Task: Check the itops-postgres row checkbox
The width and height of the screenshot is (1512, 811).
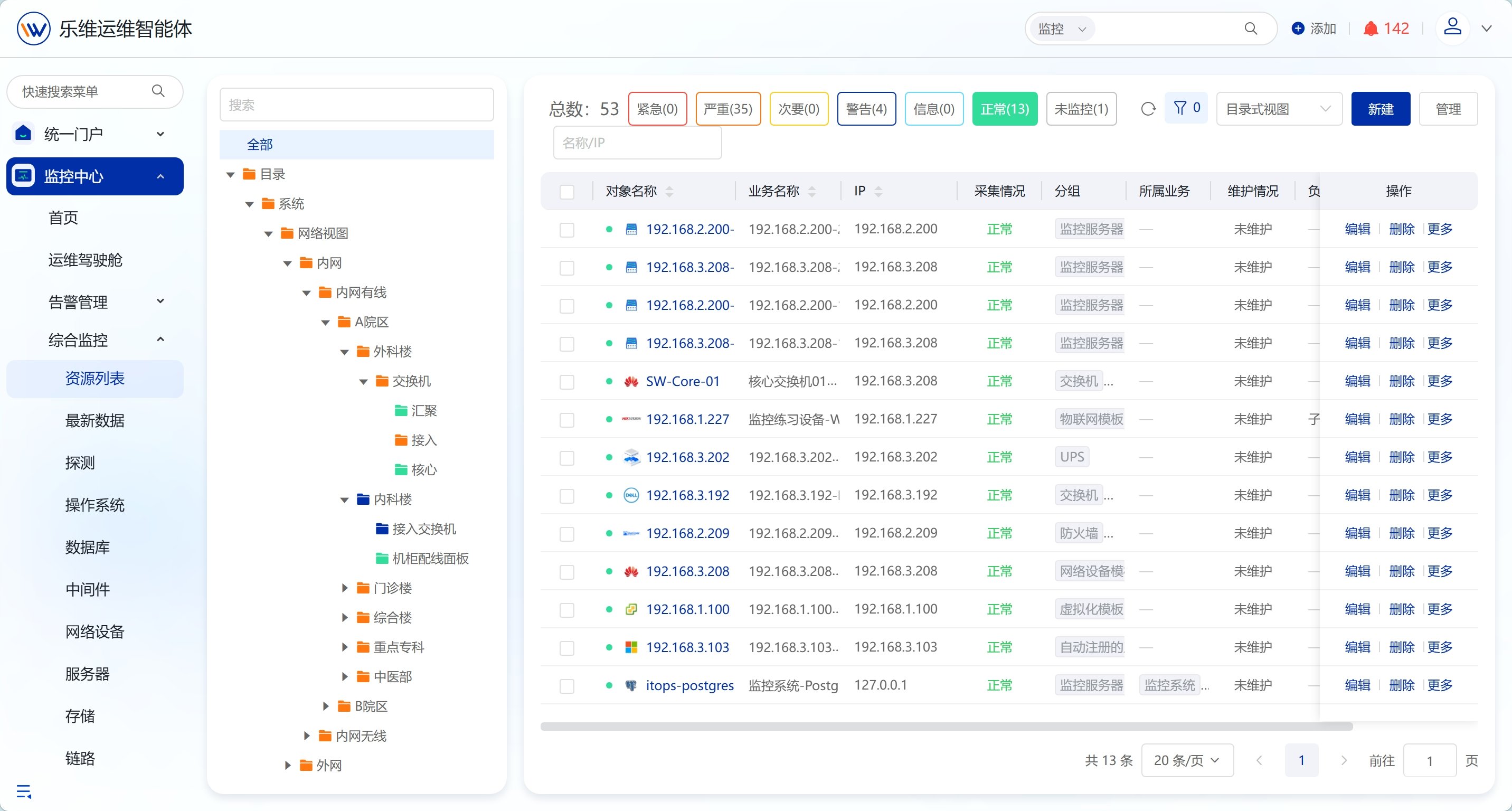Action: click(567, 686)
